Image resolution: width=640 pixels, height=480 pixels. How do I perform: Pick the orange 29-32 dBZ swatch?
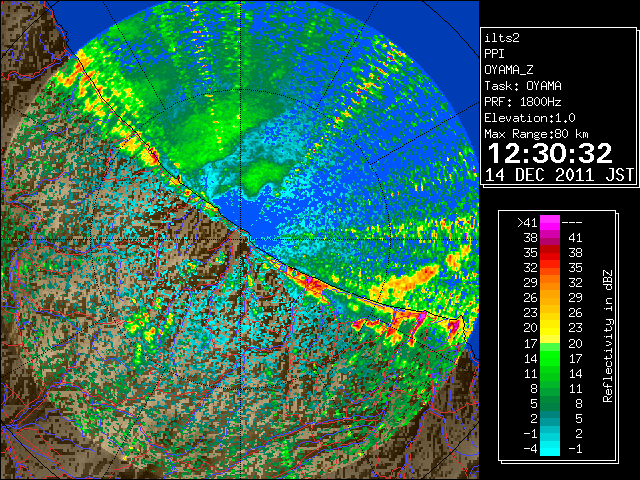(x=550, y=283)
